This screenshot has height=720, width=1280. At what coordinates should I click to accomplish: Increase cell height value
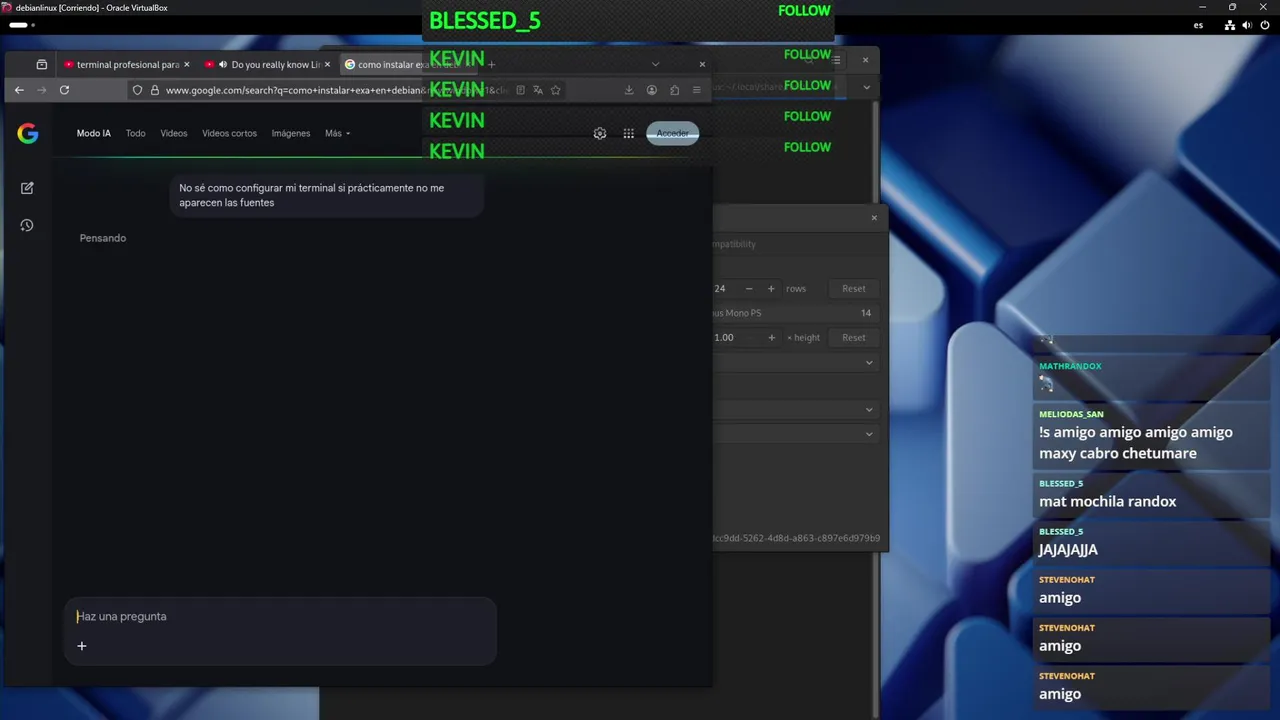[x=771, y=337]
